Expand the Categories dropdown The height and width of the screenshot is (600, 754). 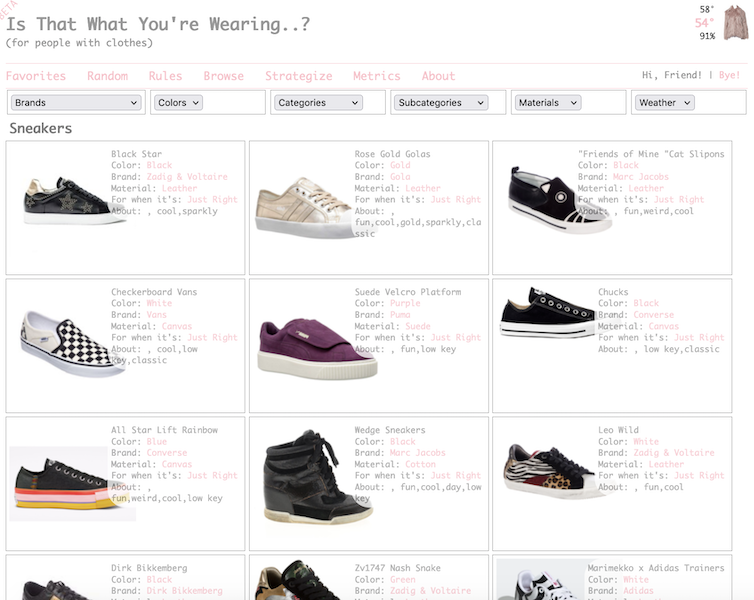[318, 102]
